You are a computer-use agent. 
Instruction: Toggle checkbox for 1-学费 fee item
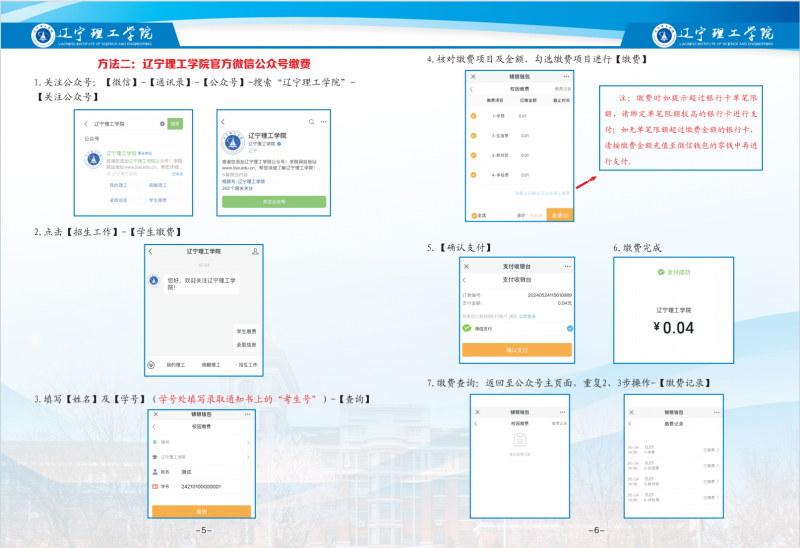point(473,116)
